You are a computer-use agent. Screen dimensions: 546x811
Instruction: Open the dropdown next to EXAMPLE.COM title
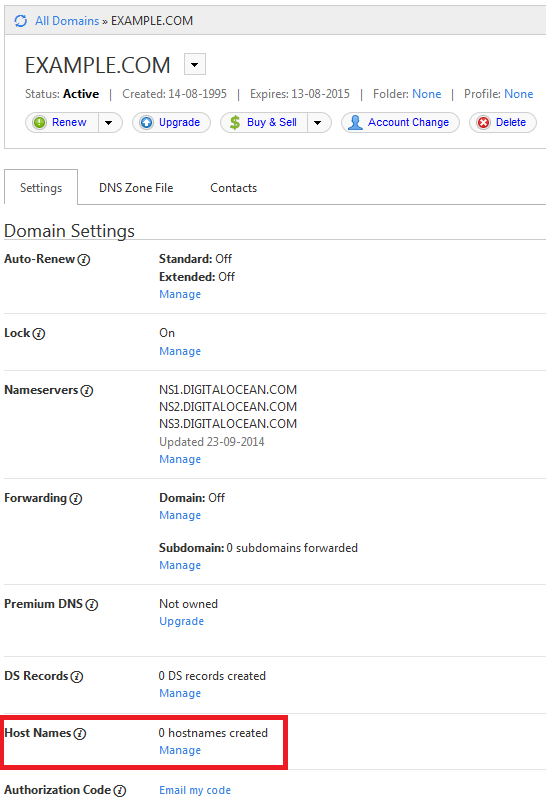(x=195, y=65)
